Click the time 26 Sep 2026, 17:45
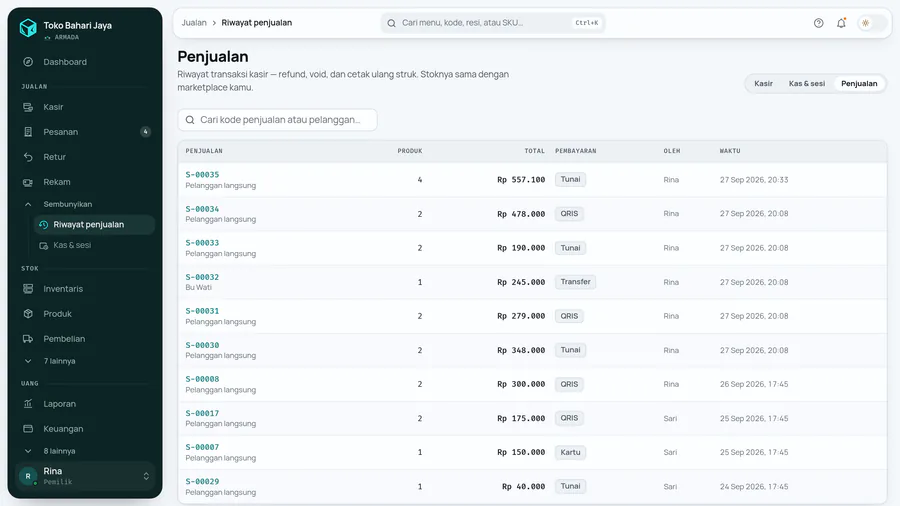Viewport: 900px width, 506px height. [x=754, y=384]
